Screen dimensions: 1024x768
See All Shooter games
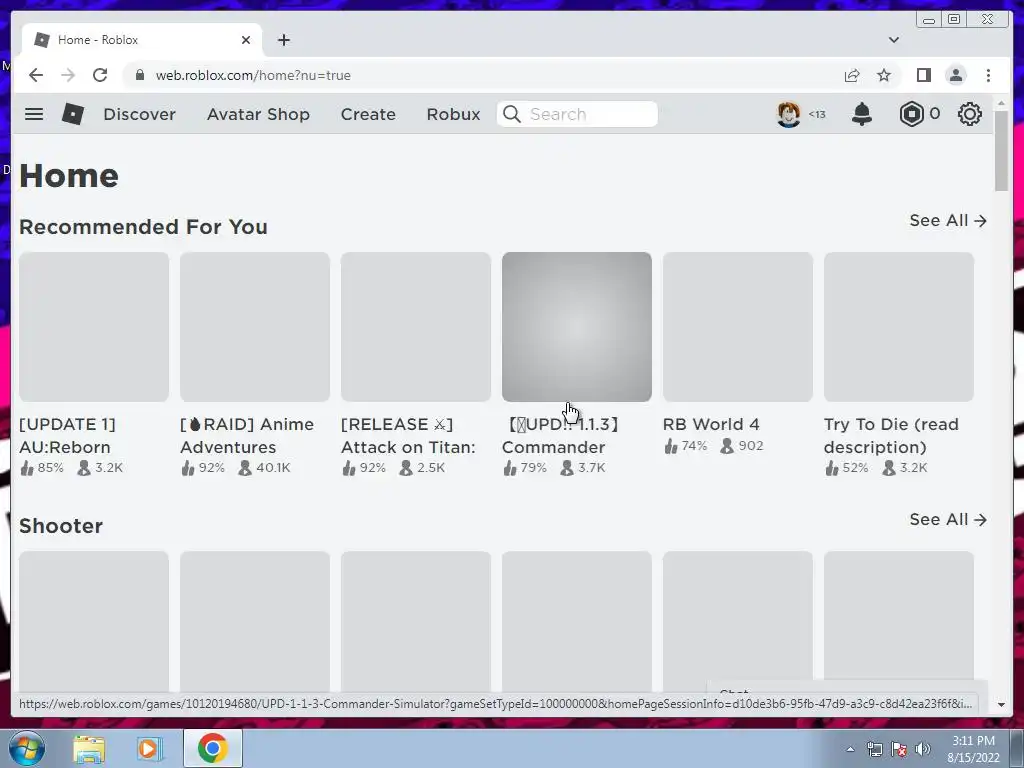[948, 520]
